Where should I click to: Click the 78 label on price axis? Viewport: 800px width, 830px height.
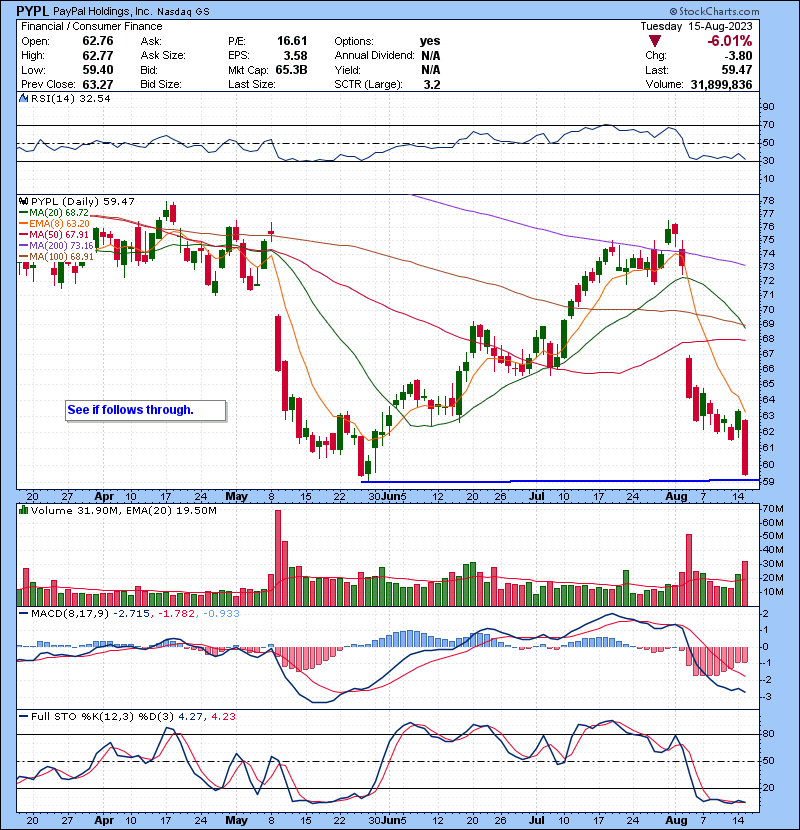coord(768,201)
